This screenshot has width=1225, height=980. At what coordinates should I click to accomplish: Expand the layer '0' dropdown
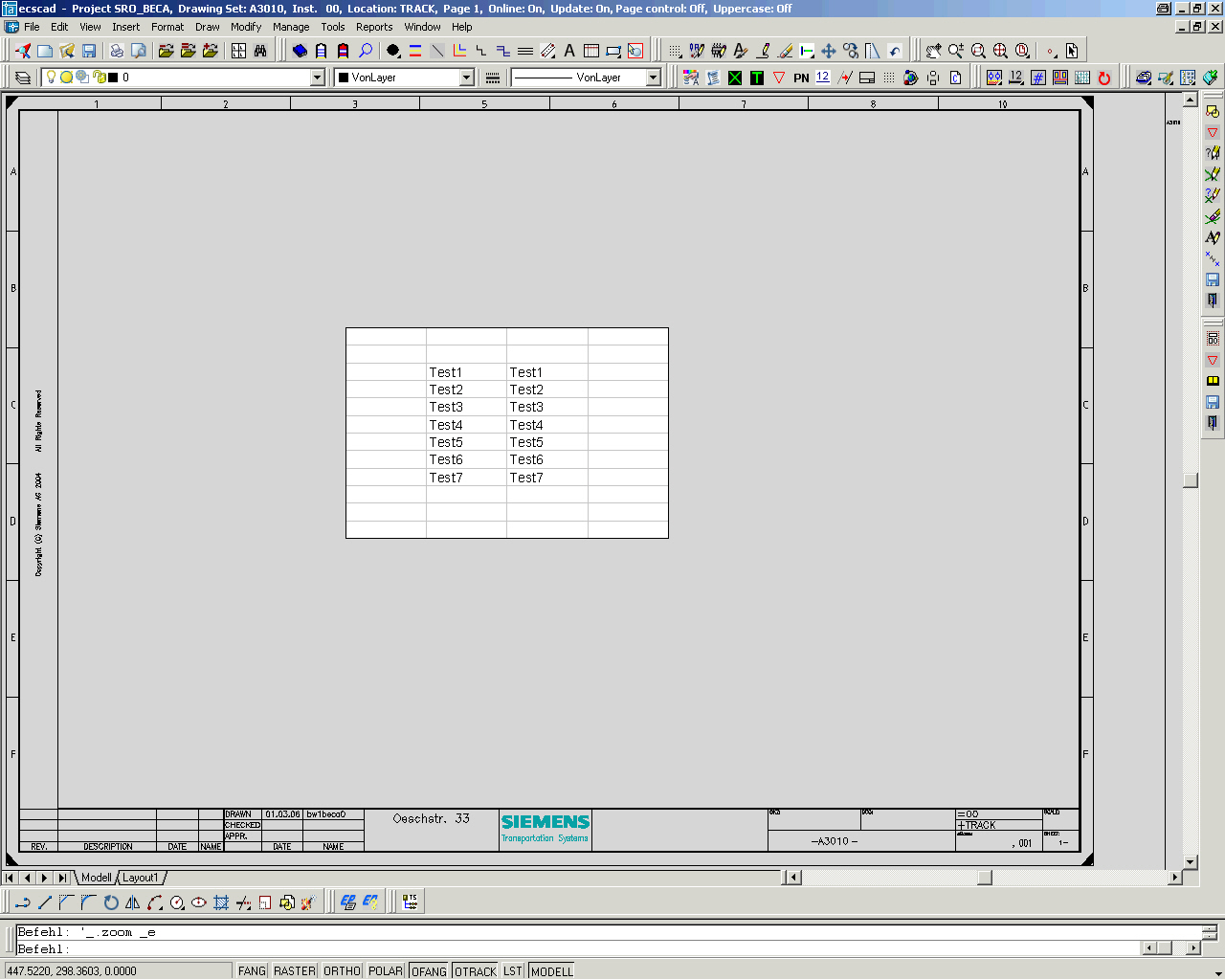(318, 78)
